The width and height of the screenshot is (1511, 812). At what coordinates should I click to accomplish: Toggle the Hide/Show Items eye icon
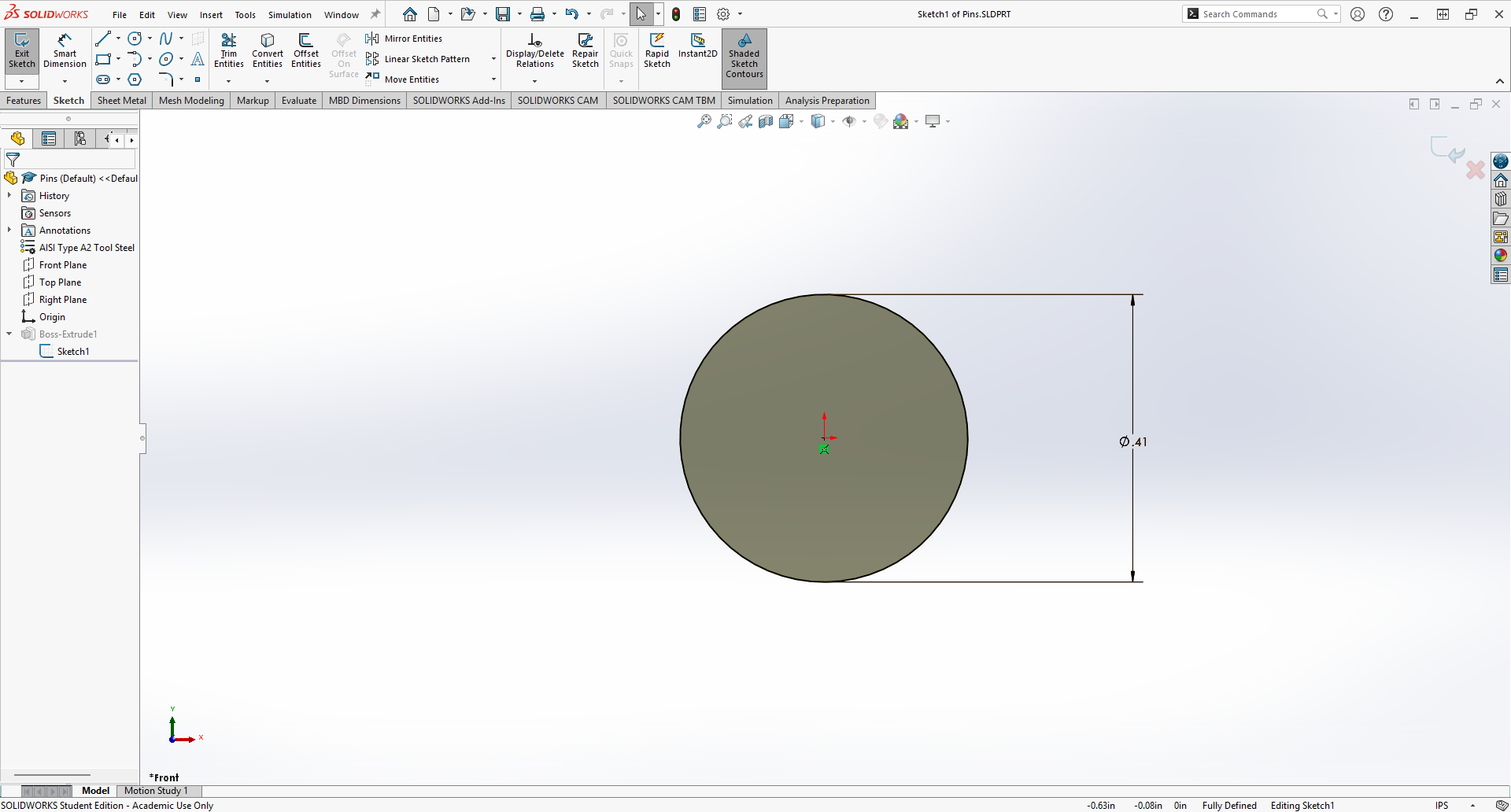click(x=849, y=121)
